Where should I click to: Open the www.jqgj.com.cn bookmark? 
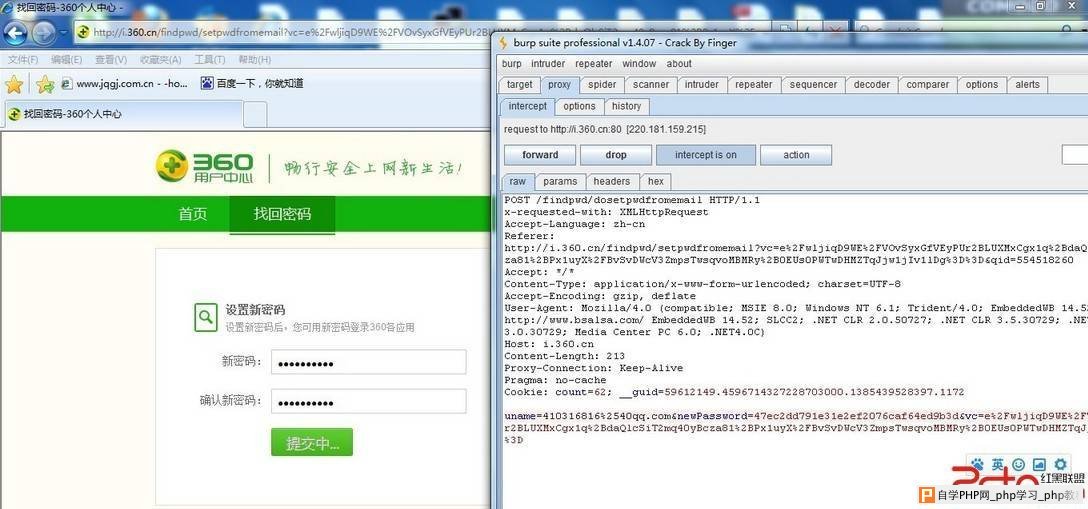coord(124,84)
